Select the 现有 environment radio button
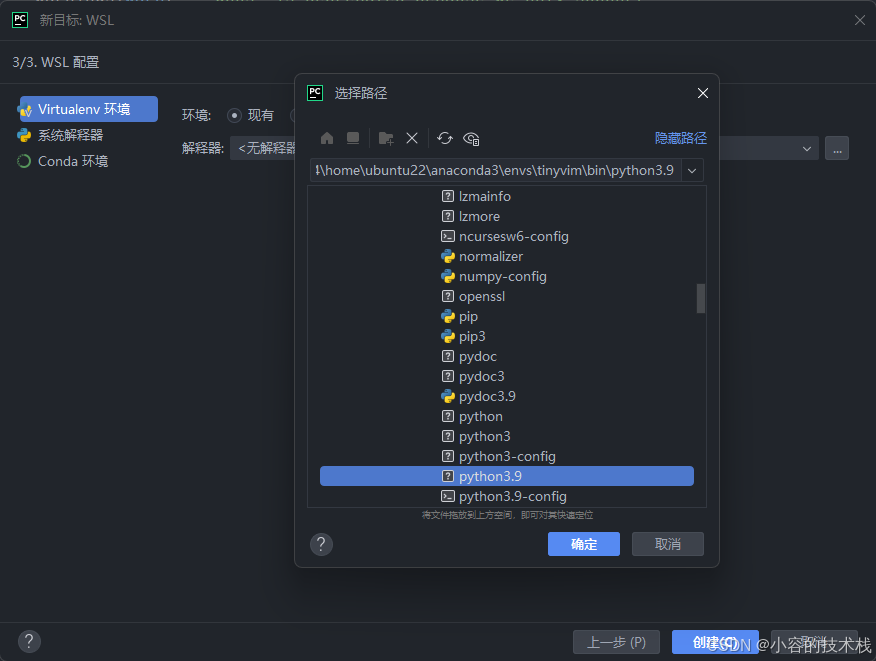This screenshot has height=661, width=876. pos(234,116)
